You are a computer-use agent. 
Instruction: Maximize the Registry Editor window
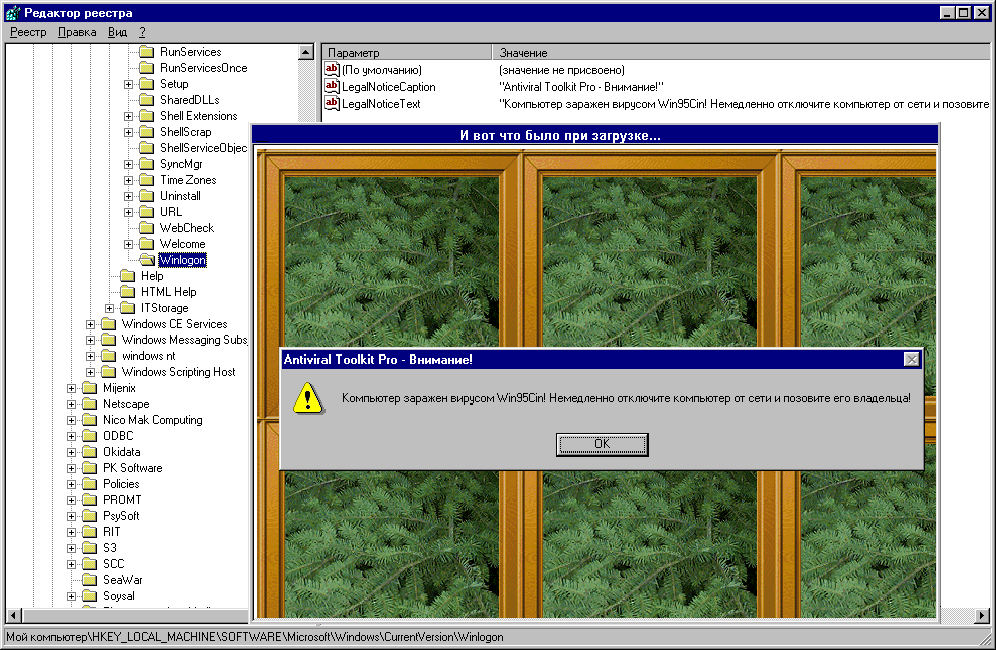pyautogui.click(x=964, y=12)
